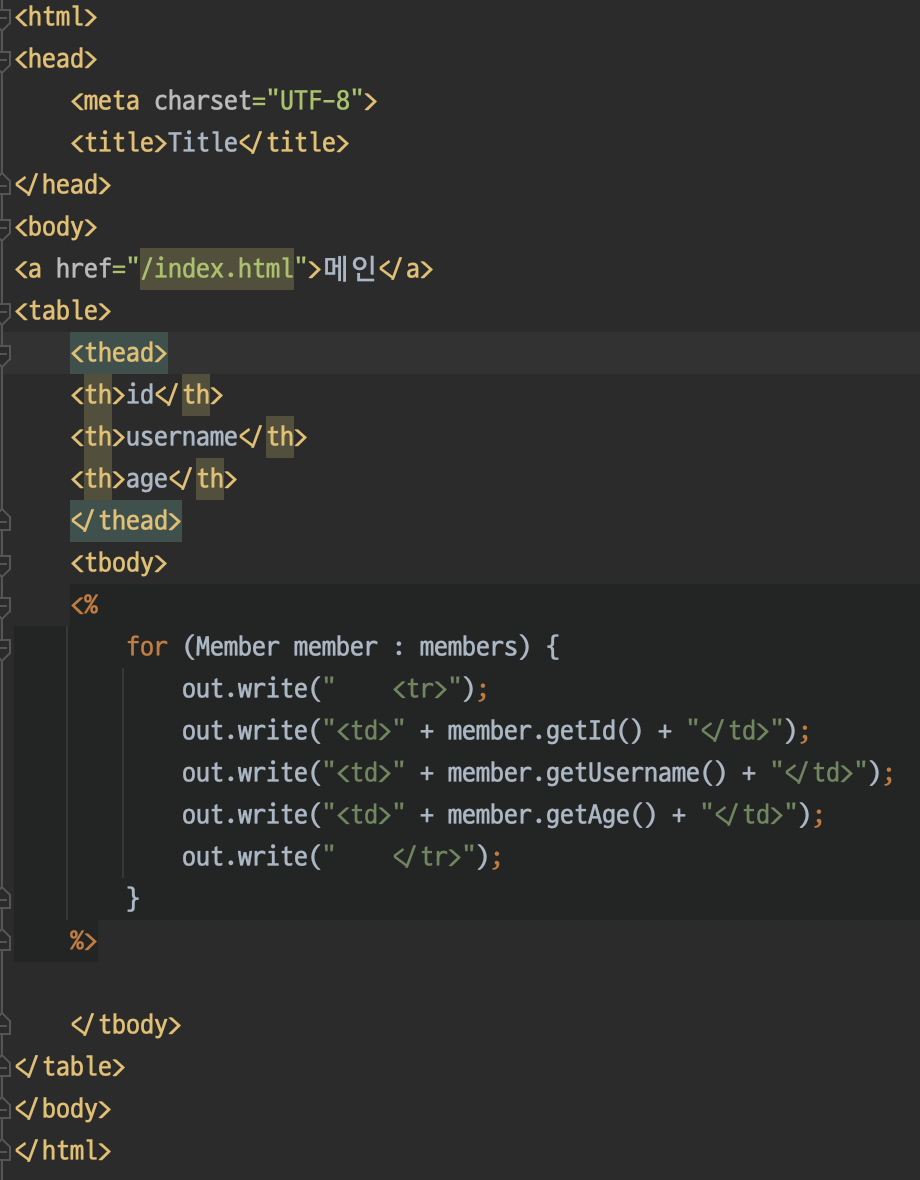Click the members variable in the for loop
The width and height of the screenshot is (920, 1180).
(x=468, y=647)
